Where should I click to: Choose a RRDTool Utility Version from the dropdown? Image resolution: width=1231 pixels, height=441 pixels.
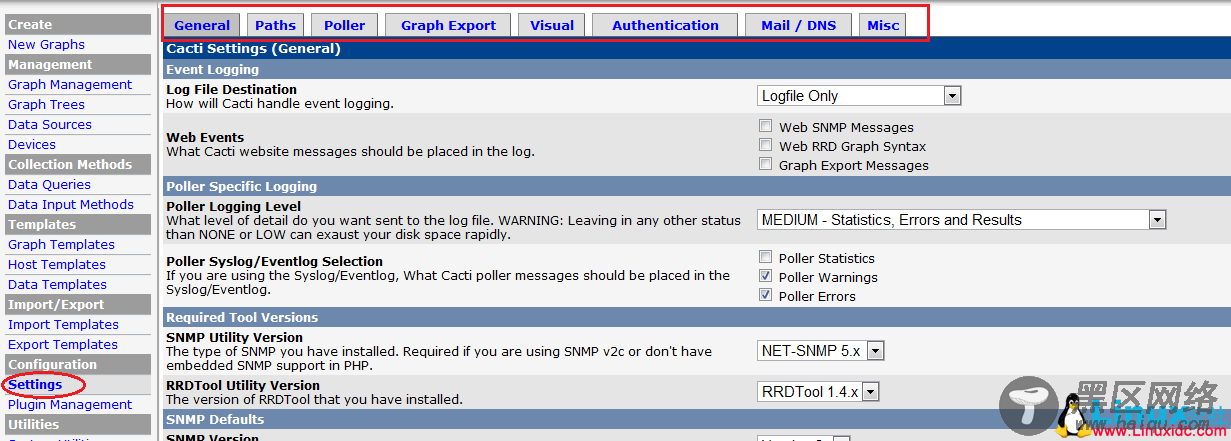(x=818, y=392)
